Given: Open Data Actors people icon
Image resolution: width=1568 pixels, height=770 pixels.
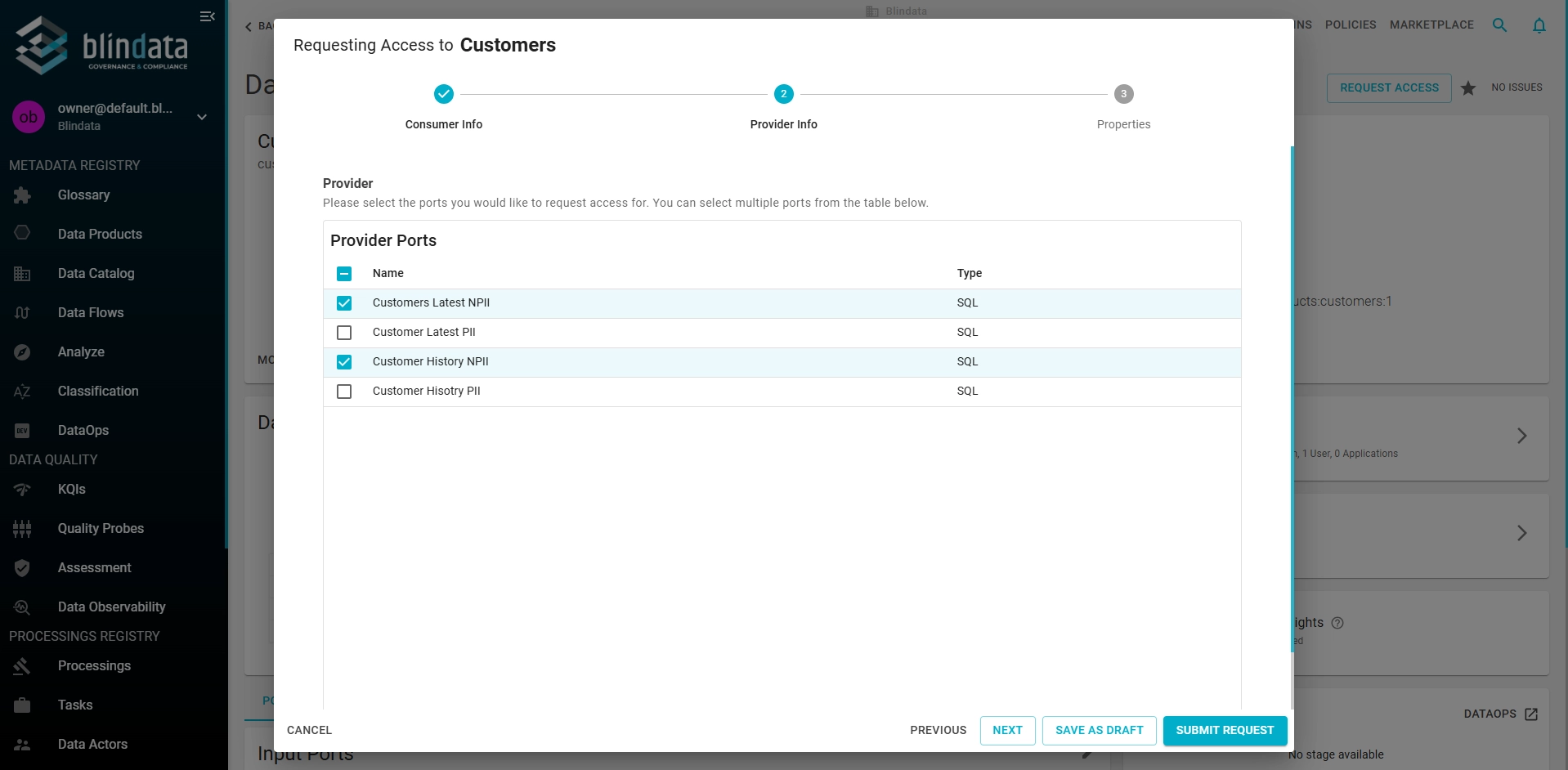Looking at the screenshot, I should pyautogui.click(x=22, y=745).
